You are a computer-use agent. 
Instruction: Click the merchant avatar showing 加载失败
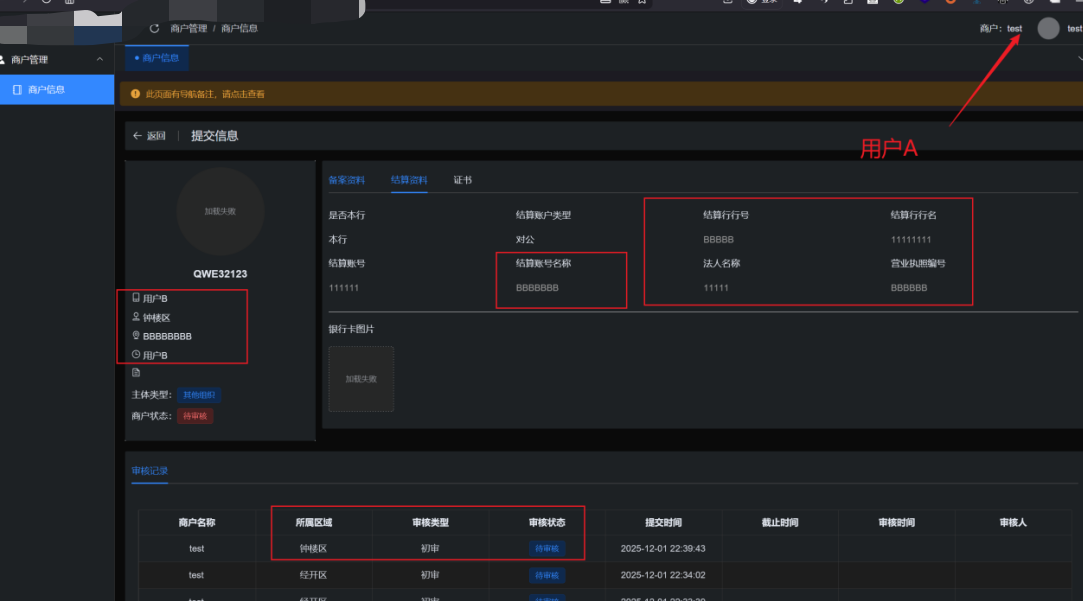coord(220,211)
